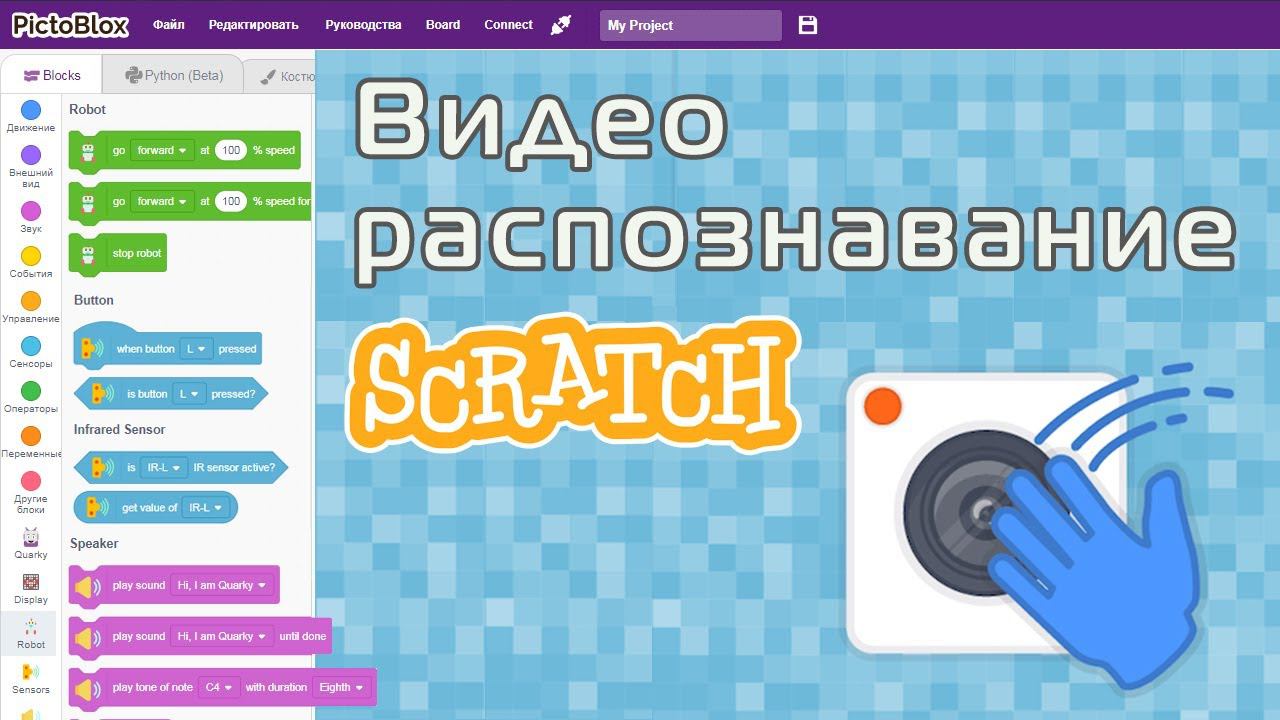Switch to the Костюмы tab
The image size is (1280, 720).
282,76
